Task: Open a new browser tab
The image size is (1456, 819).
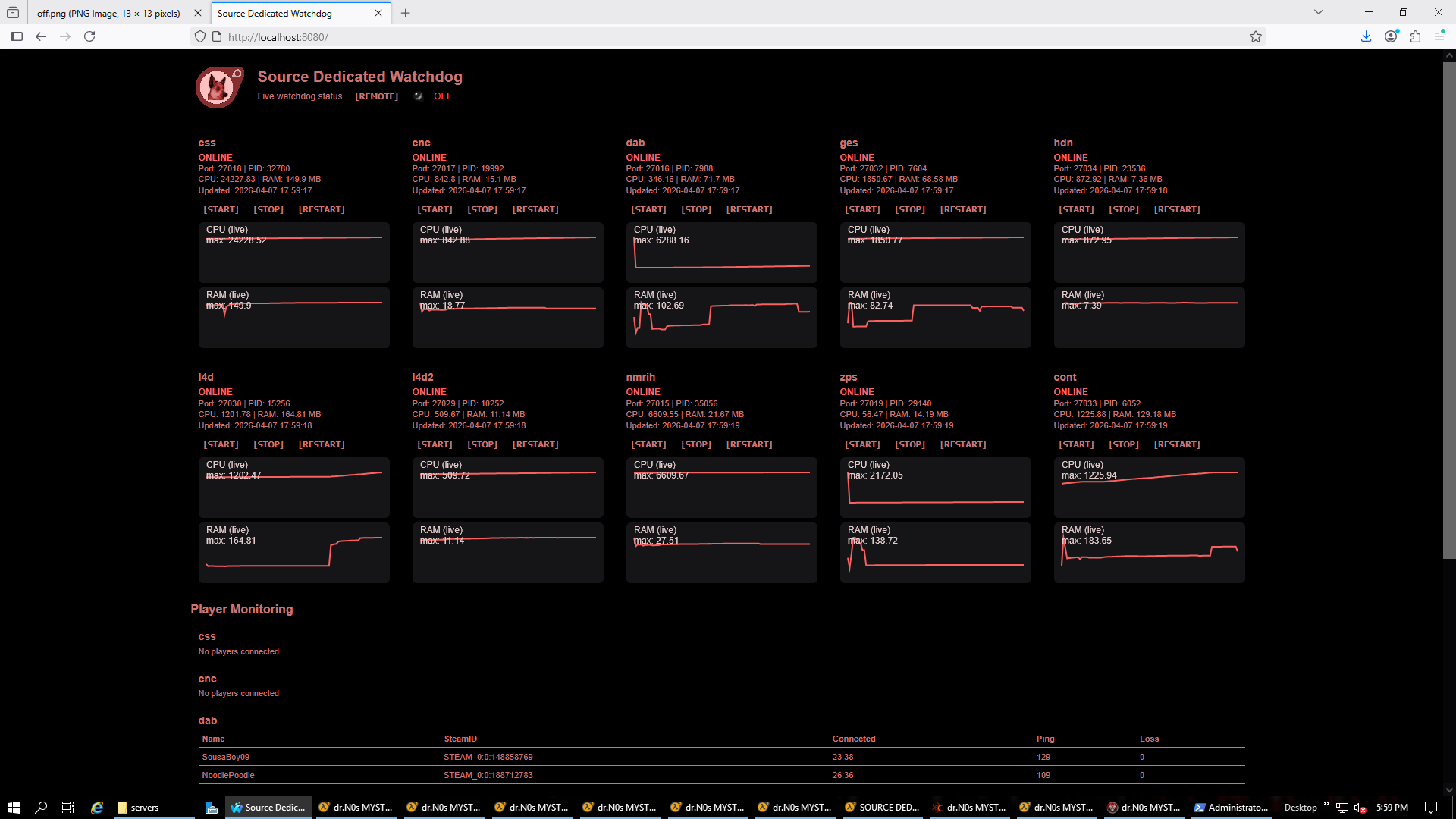Action: [406, 13]
